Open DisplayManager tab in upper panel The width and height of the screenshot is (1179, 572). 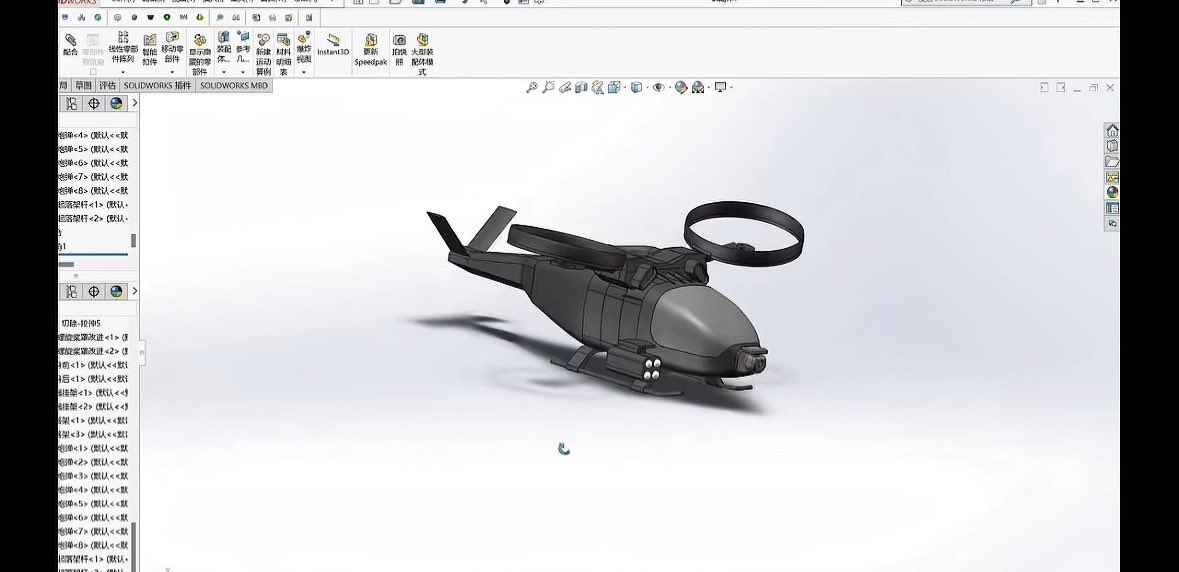click(x=116, y=104)
